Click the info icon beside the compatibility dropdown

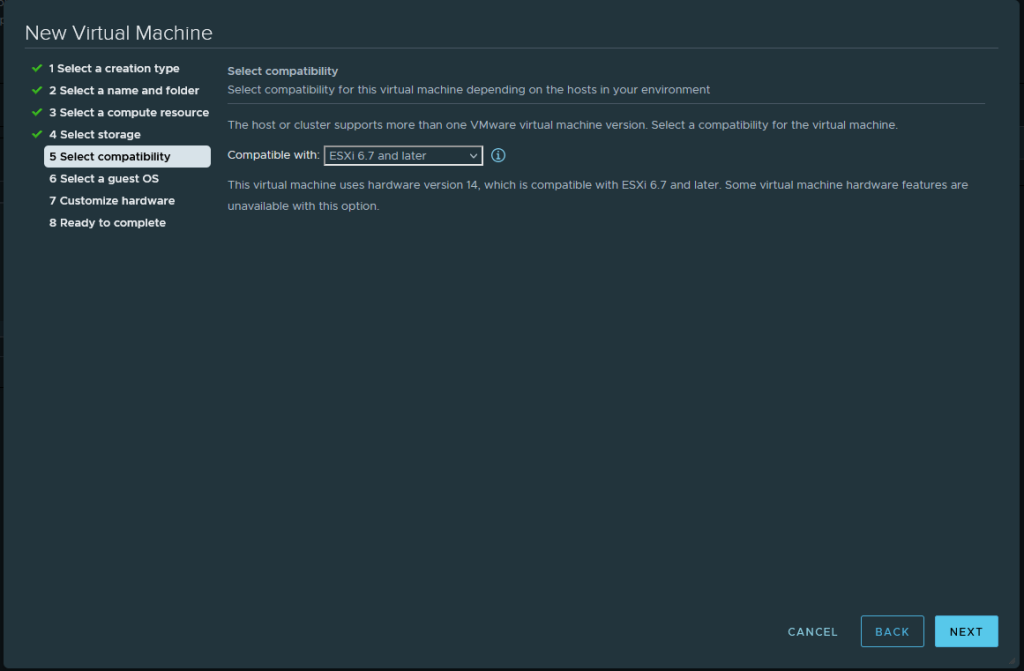click(x=498, y=156)
